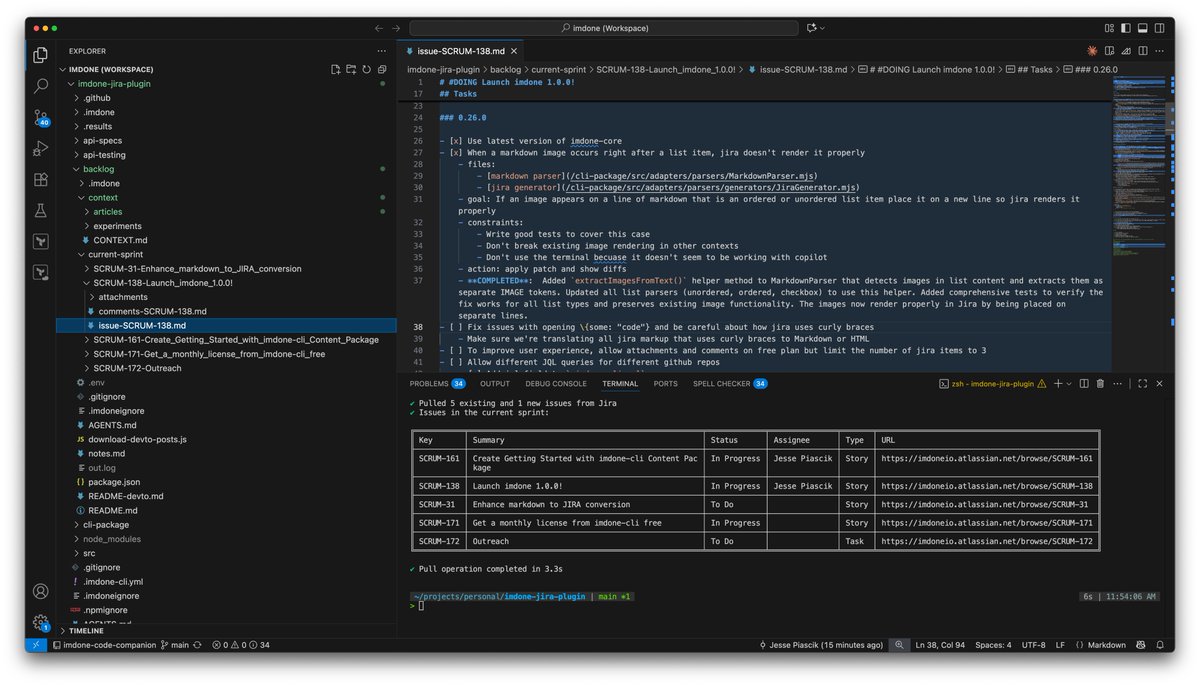Open the Search view in activity bar

[40, 86]
